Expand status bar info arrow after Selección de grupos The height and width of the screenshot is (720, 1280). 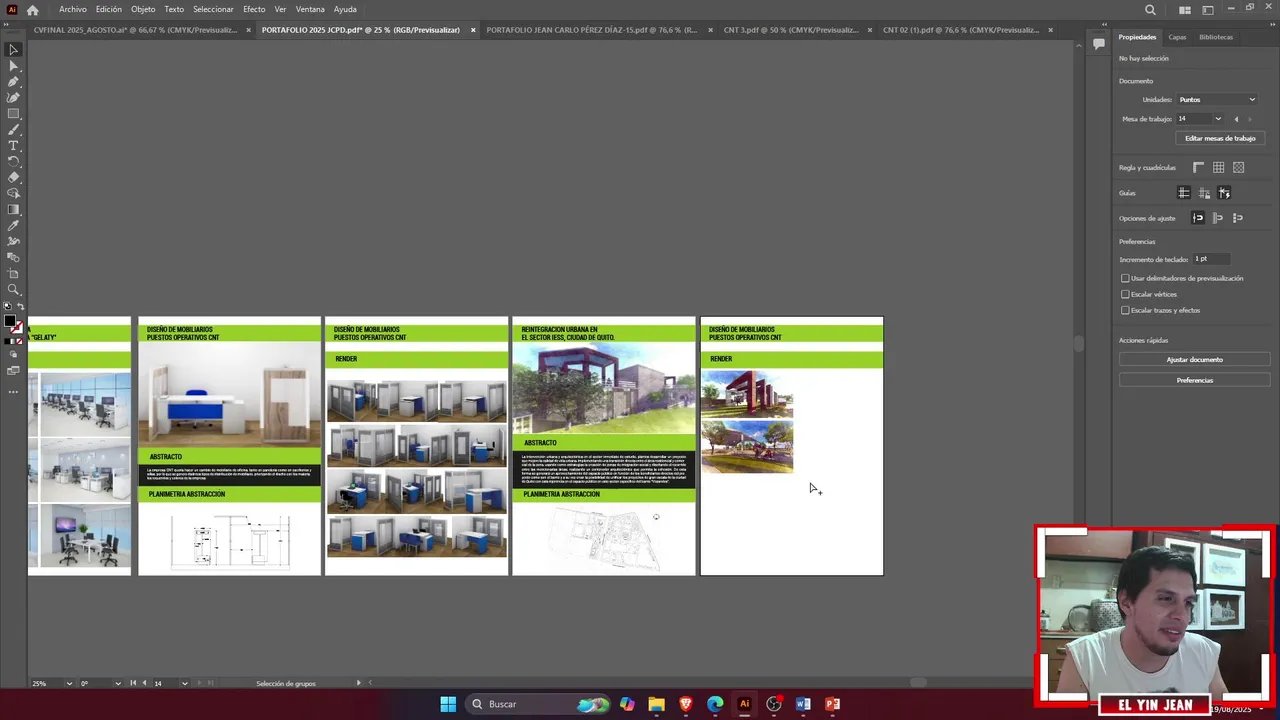click(358, 683)
